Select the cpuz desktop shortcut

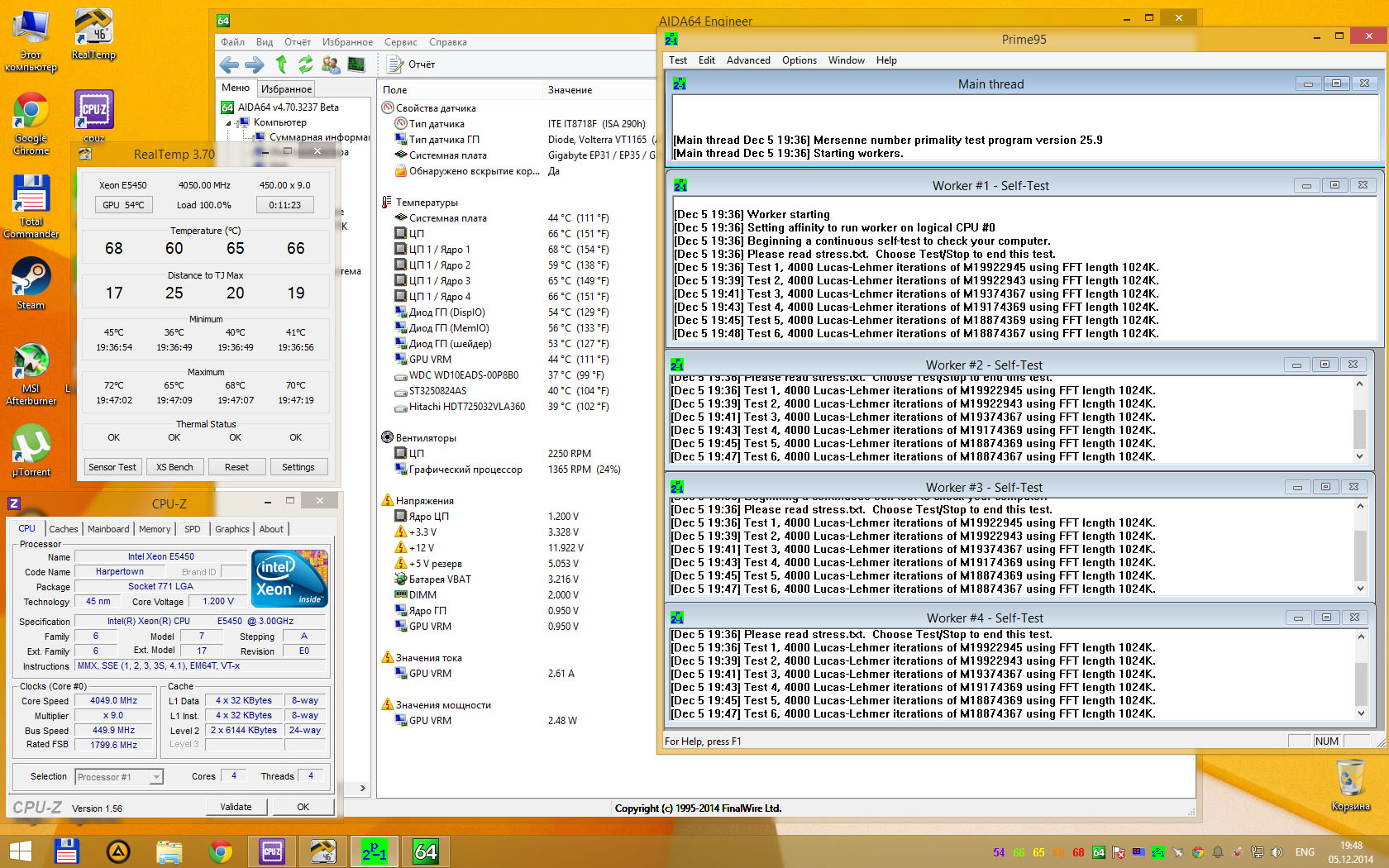point(93,117)
